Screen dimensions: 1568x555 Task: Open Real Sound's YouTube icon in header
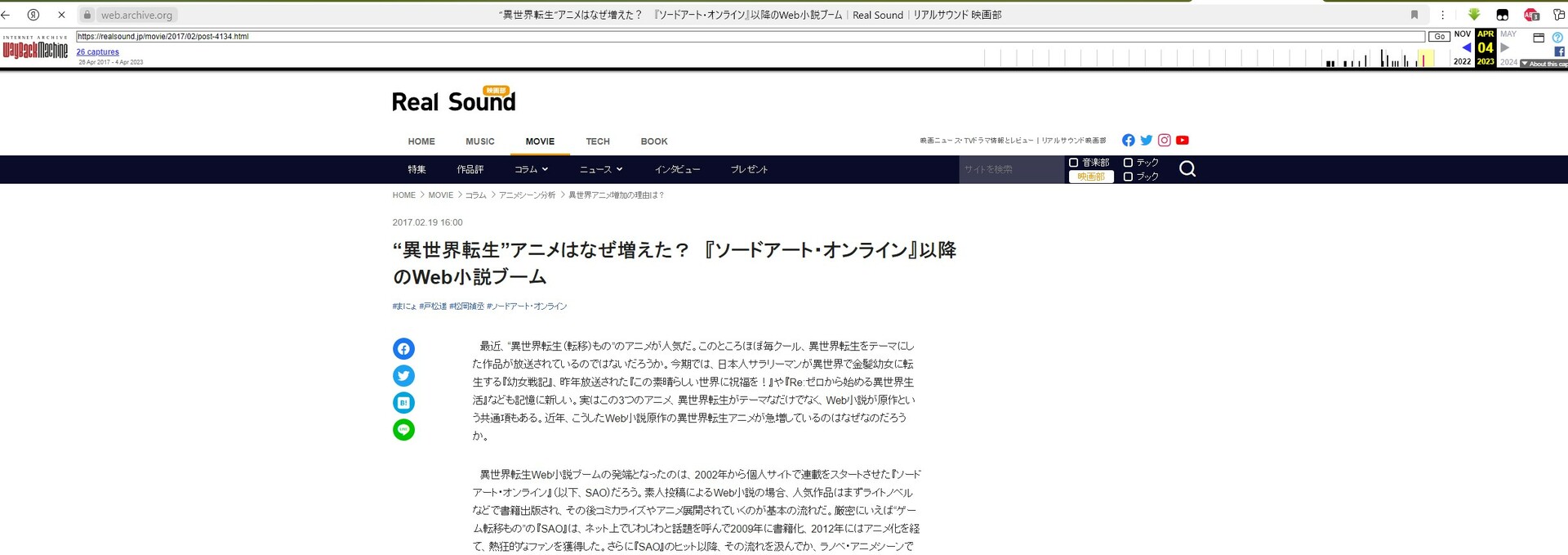tap(1182, 141)
